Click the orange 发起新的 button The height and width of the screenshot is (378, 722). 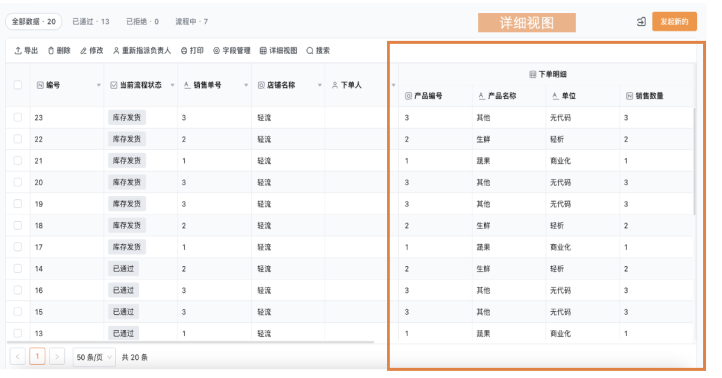tap(674, 22)
